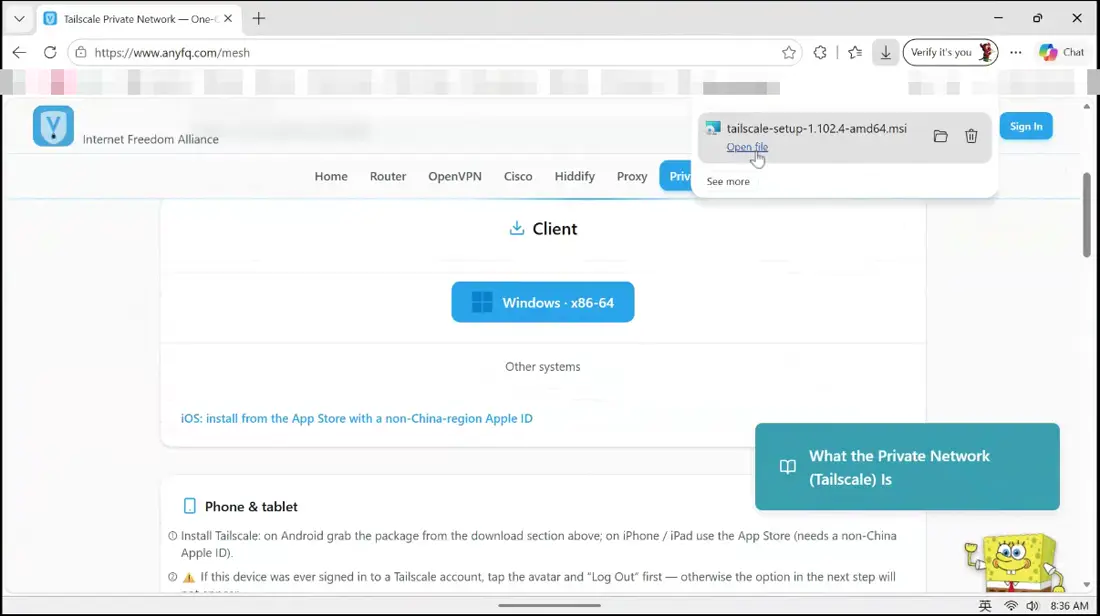Open the Favorites list icon

854,53
